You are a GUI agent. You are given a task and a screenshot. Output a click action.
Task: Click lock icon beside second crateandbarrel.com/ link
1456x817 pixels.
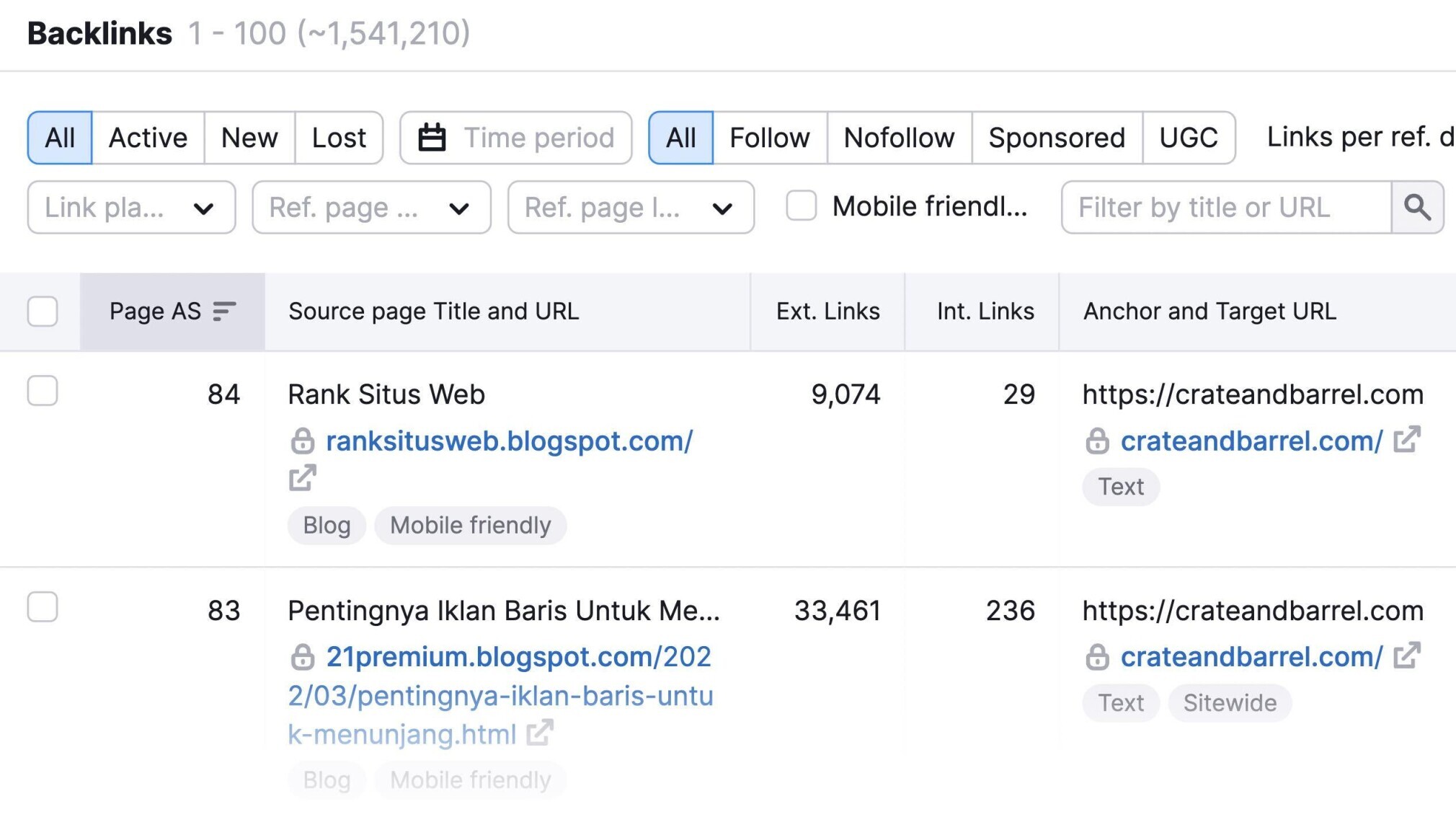[x=1097, y=657]
